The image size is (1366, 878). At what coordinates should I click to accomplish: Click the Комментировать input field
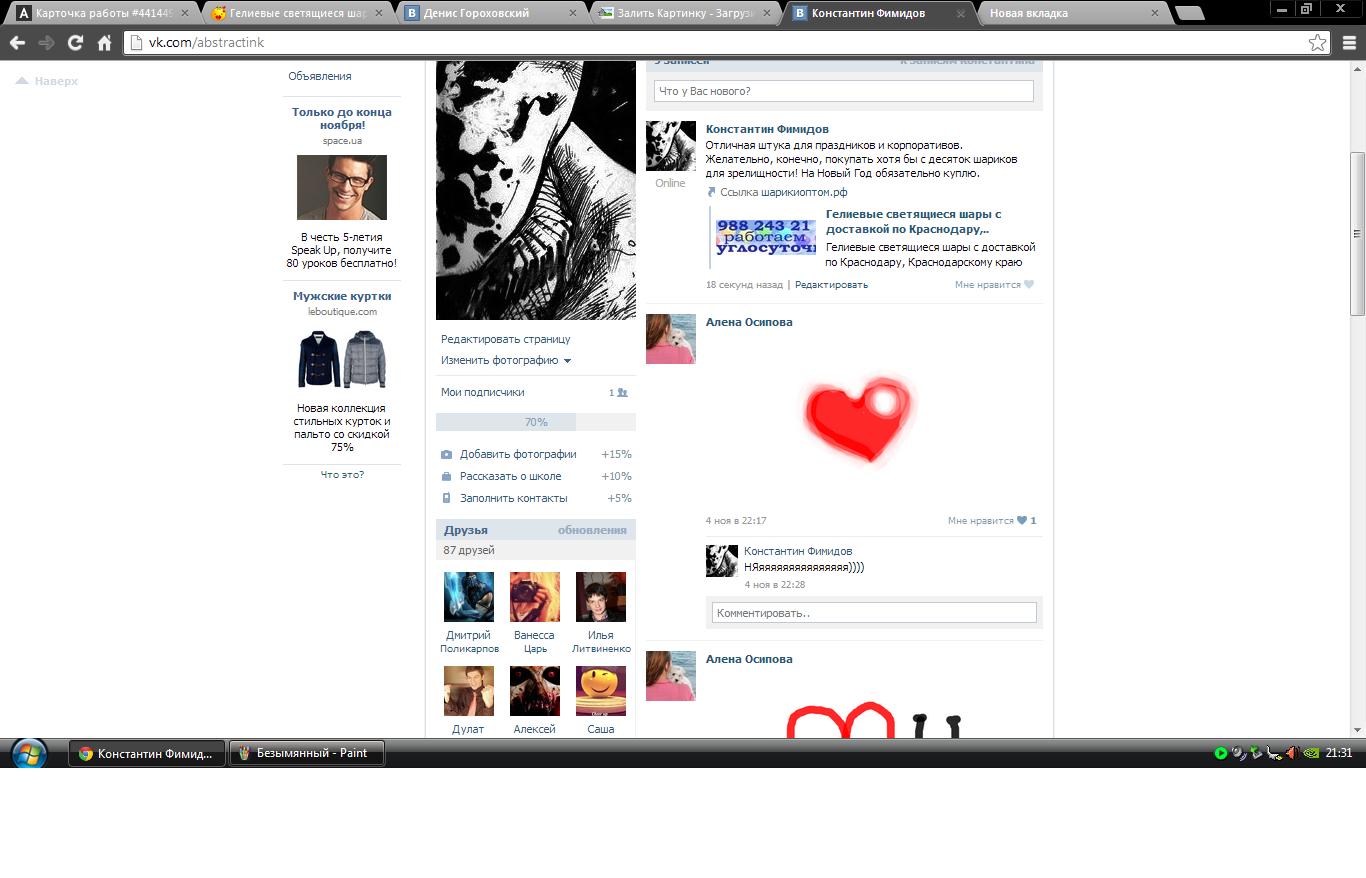coord(874,613)
